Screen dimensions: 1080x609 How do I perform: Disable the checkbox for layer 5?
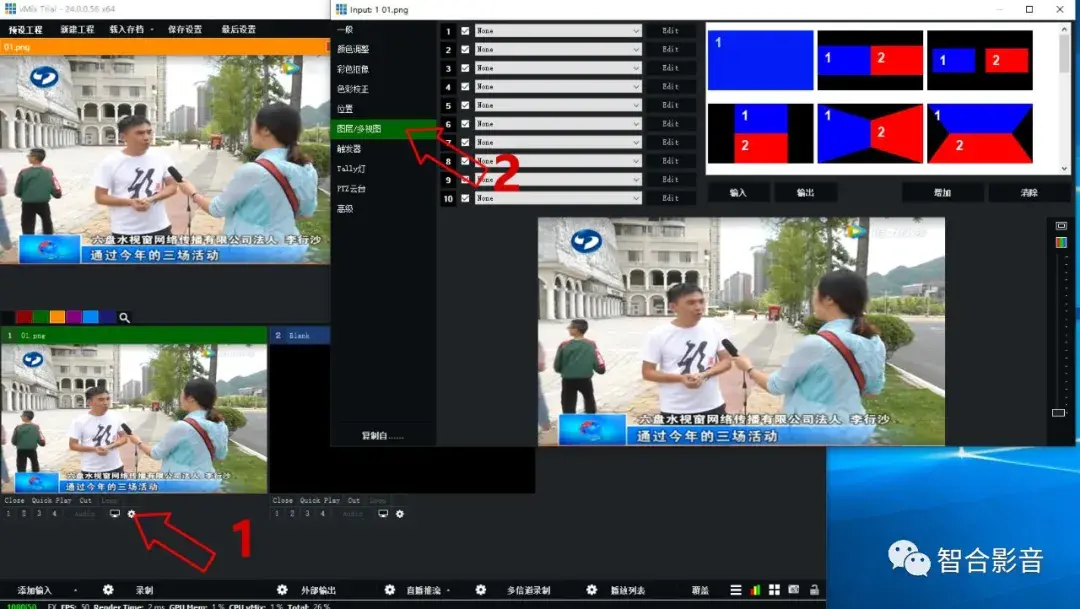[x=465, y=105]
